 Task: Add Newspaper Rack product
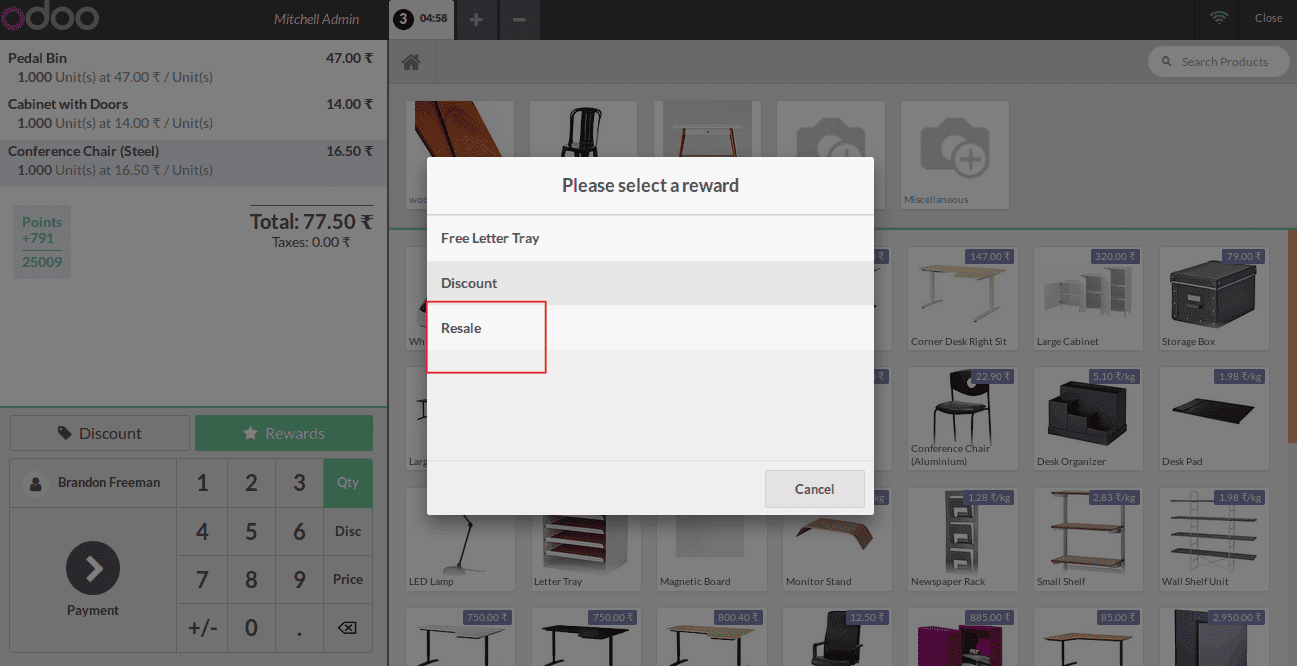[x=962, y=540]
